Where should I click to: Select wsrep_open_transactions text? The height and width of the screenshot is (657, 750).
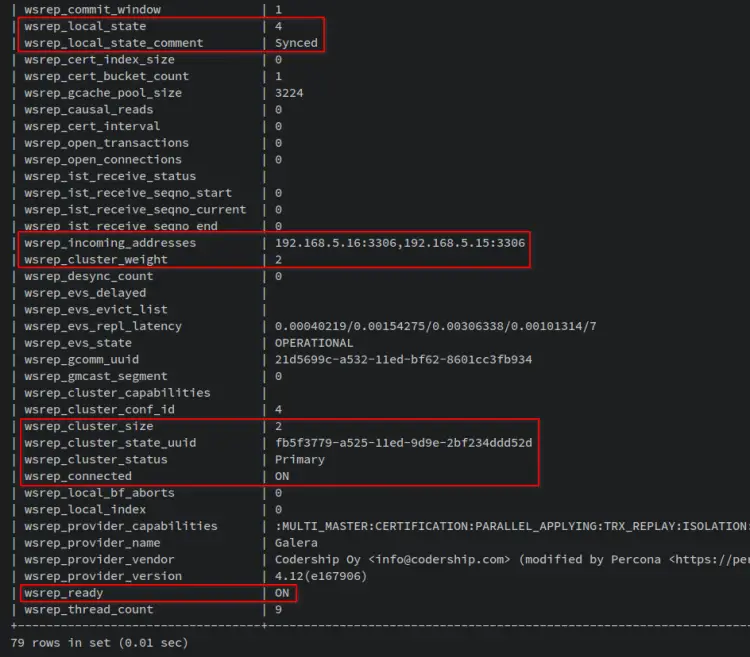pos(107,143)
